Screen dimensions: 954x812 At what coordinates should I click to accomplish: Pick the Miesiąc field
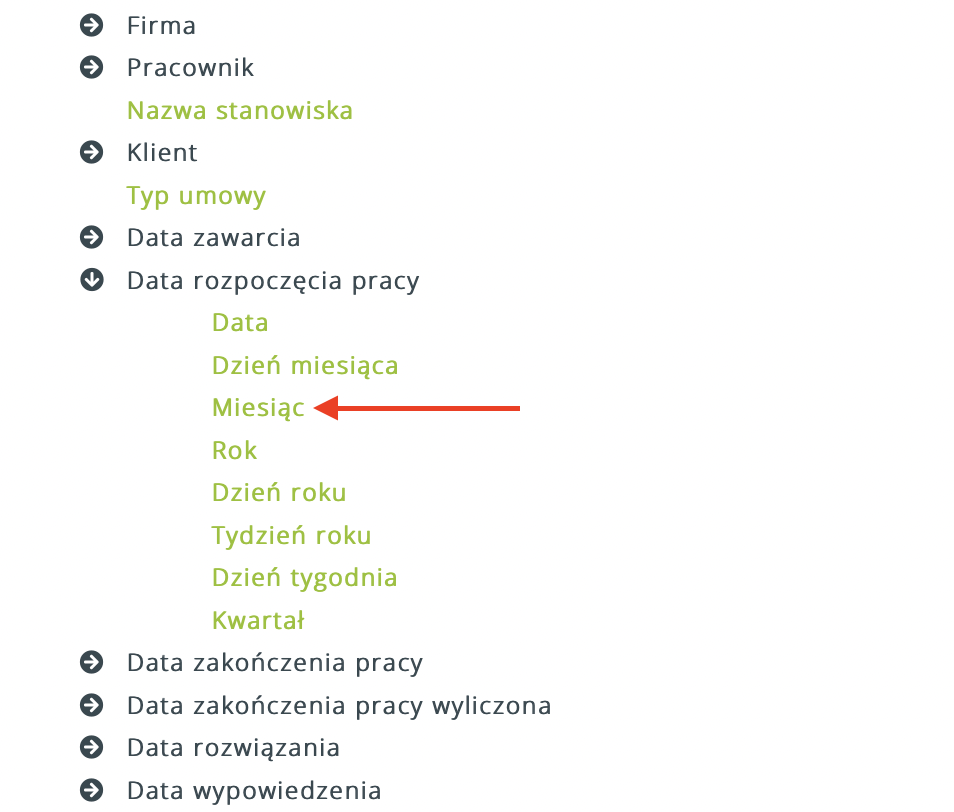coord(258,408)
